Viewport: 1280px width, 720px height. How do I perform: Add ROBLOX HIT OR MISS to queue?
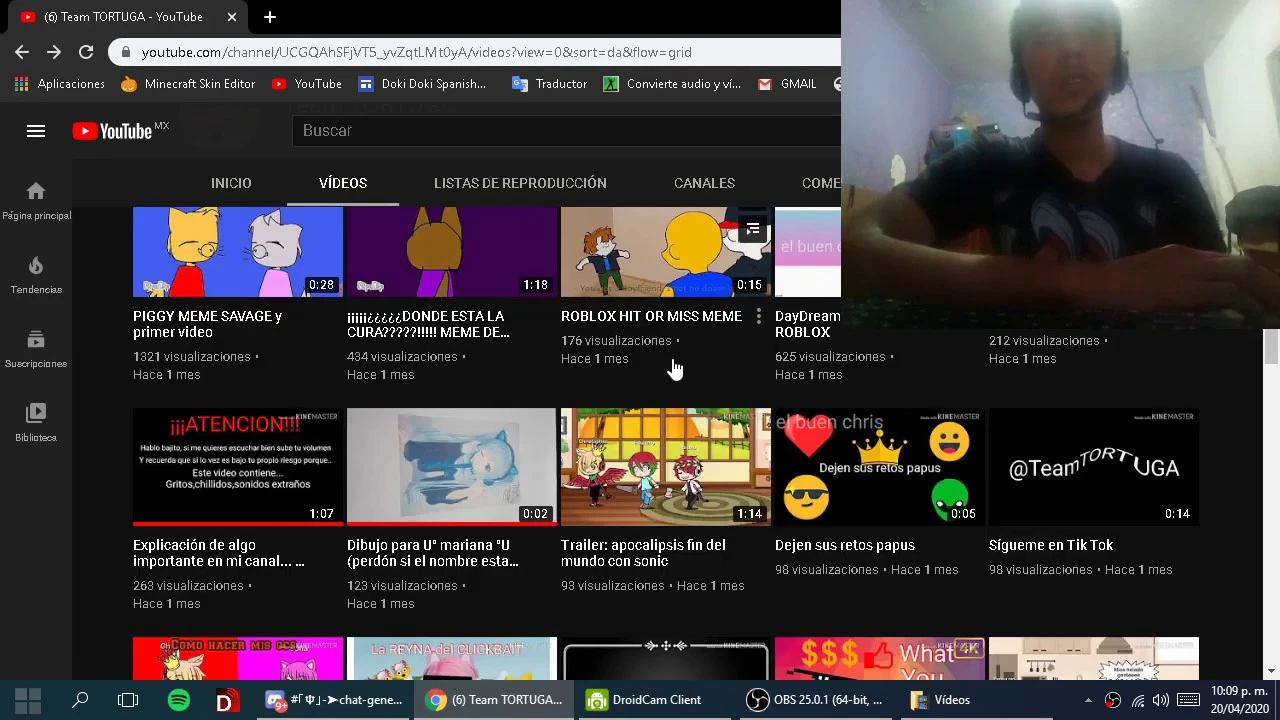click(753, 230)
